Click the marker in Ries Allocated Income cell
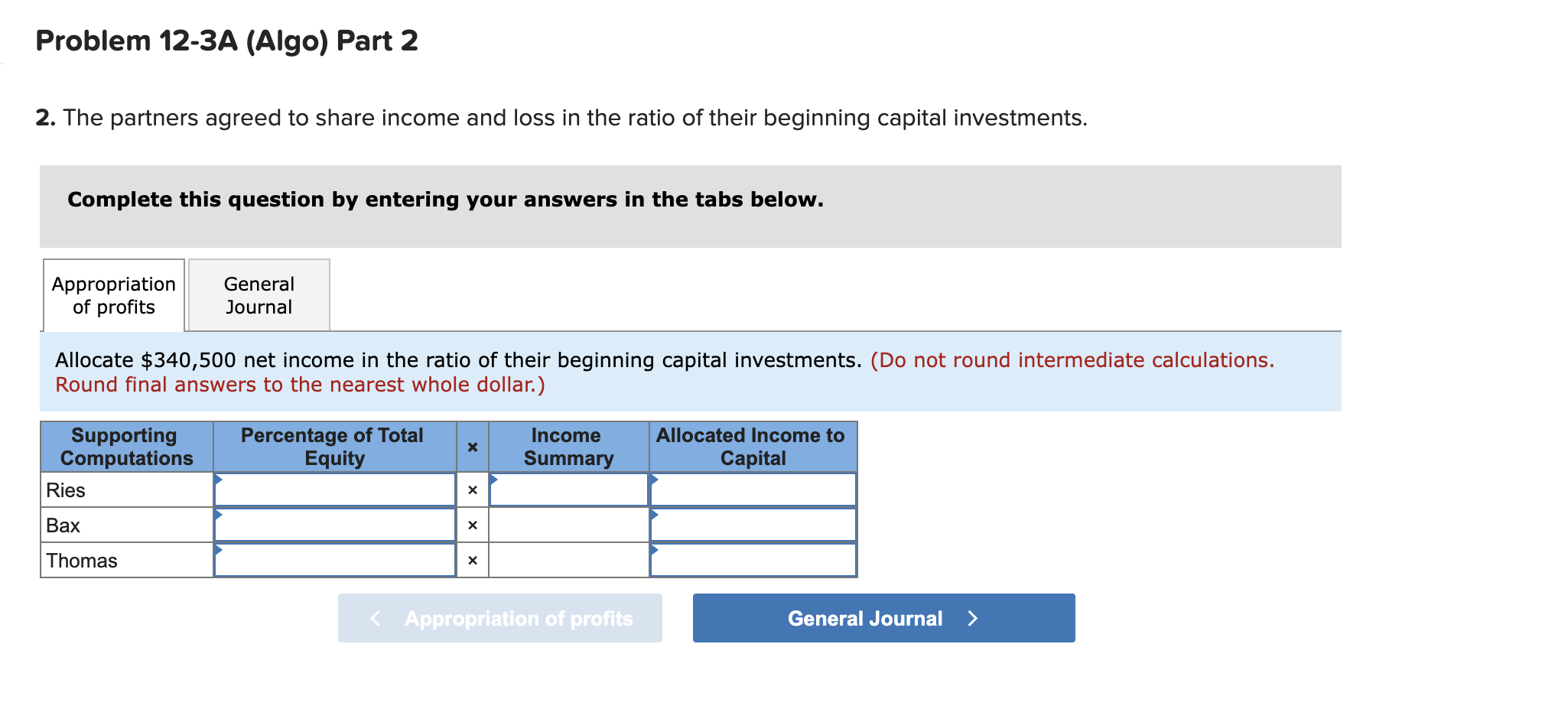 pyautogui.click(x=654, y=480)
